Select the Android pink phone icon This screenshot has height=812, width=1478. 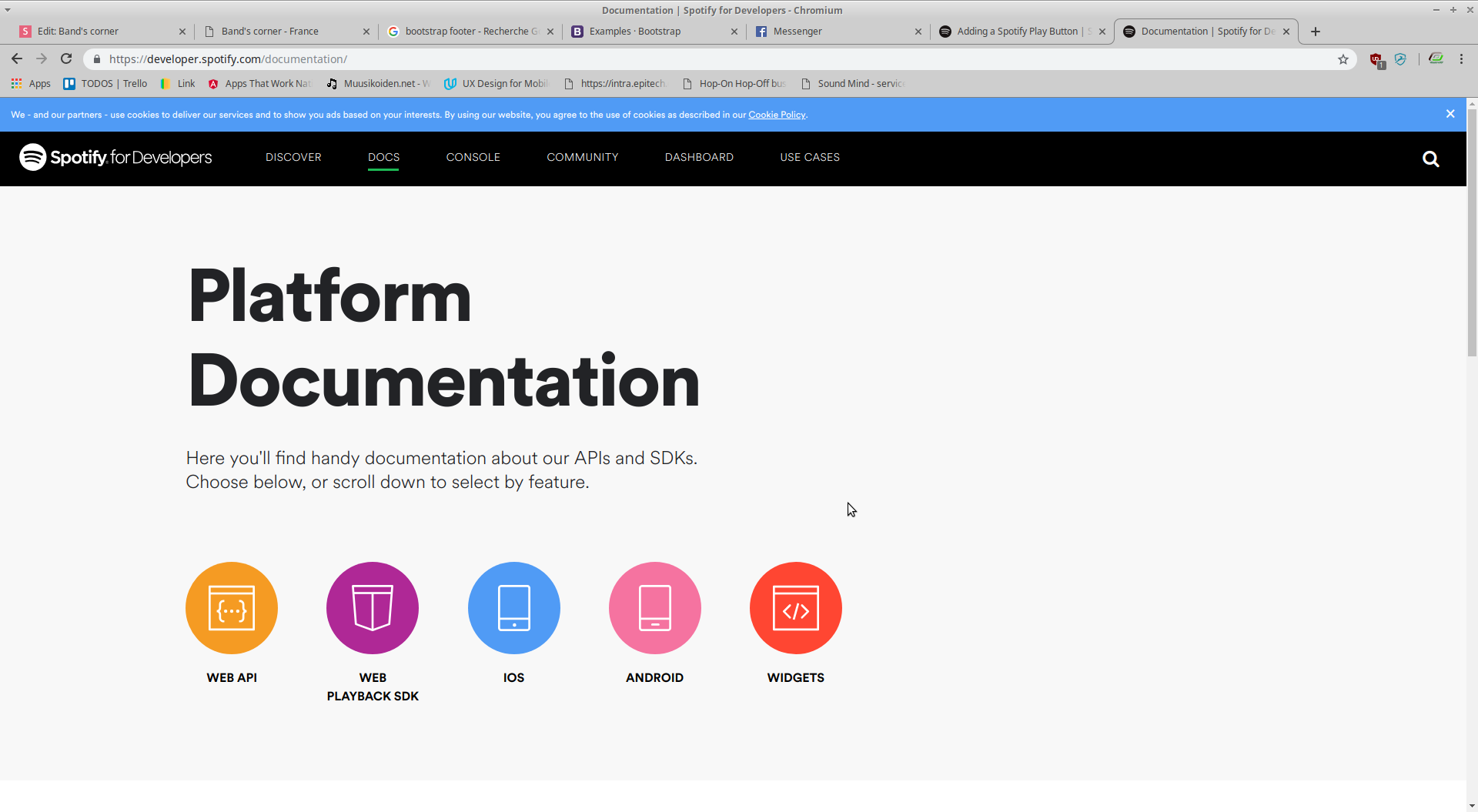click(655, 608)
